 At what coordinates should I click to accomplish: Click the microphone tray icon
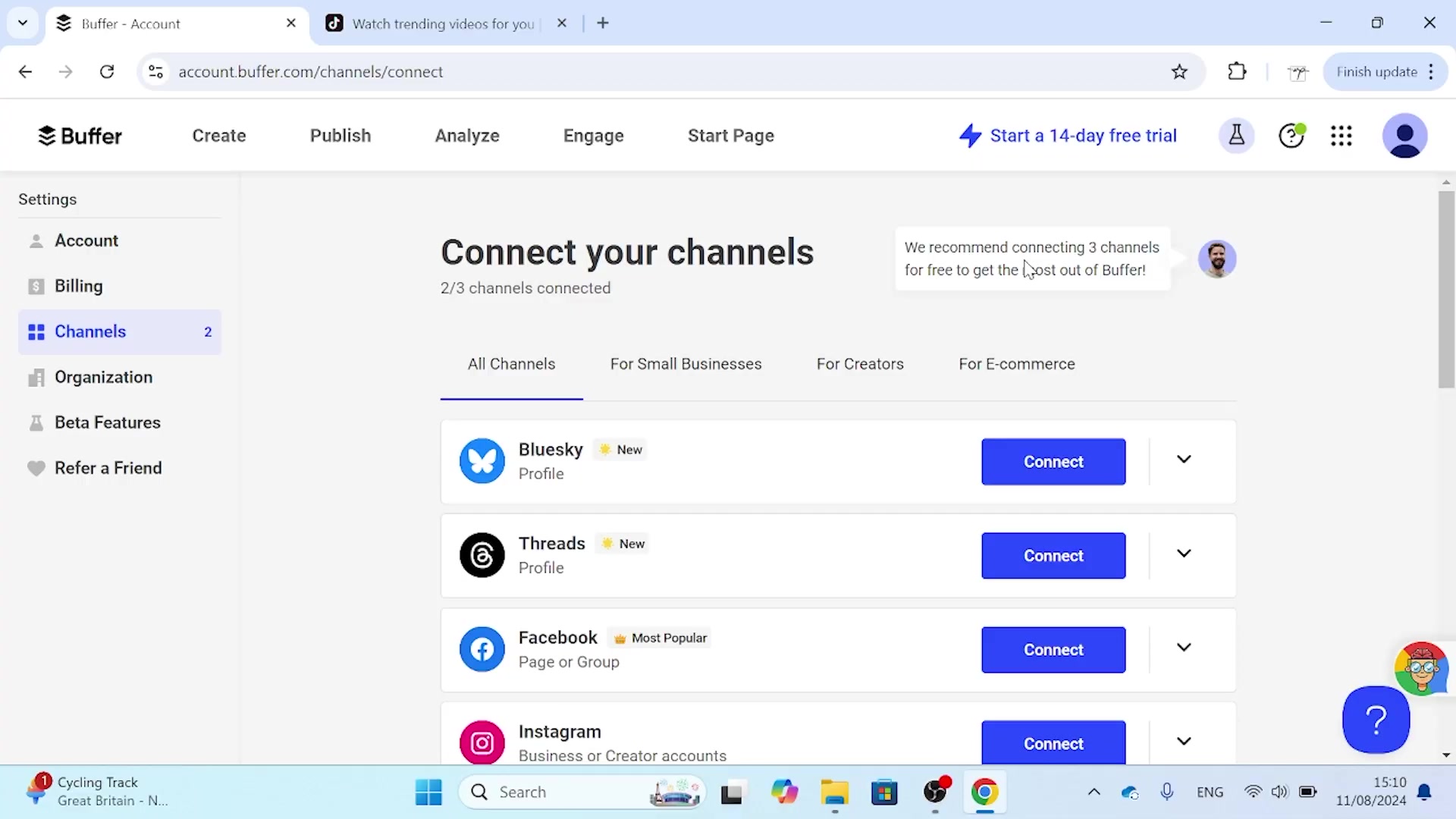[1167, 792]
